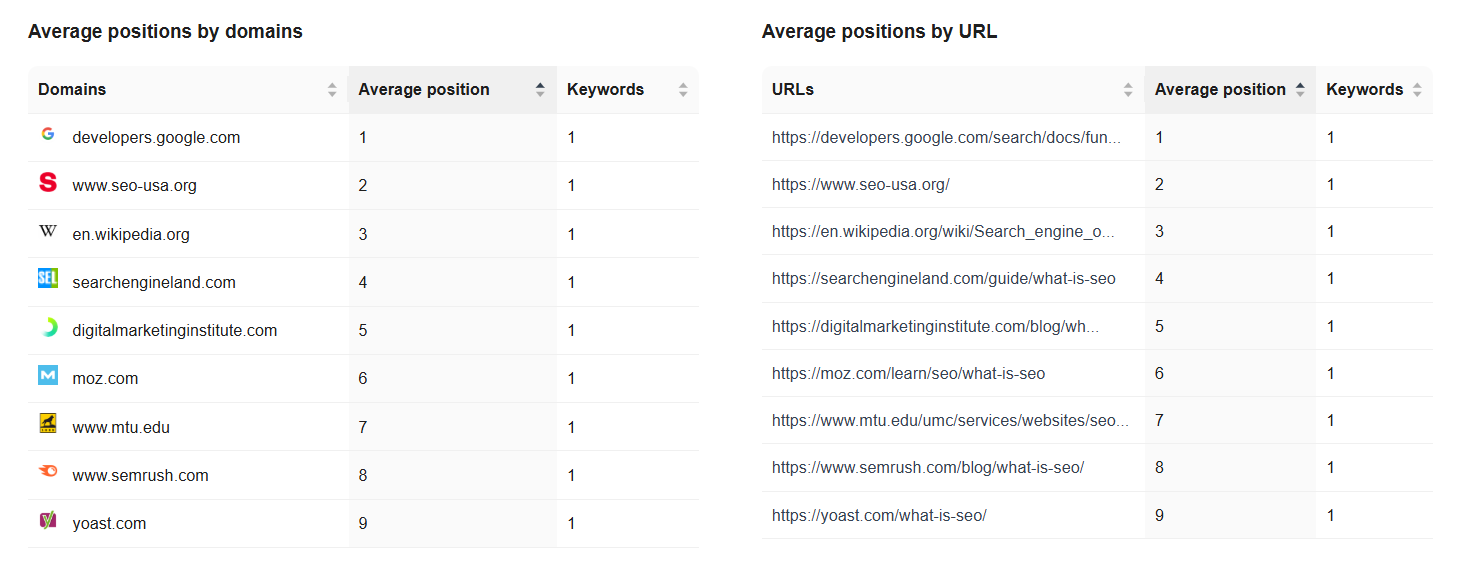The height and width of the screenshot is (574, 1462).
Task: Click the Moz blue M favicon
Action: click(48, 375)
